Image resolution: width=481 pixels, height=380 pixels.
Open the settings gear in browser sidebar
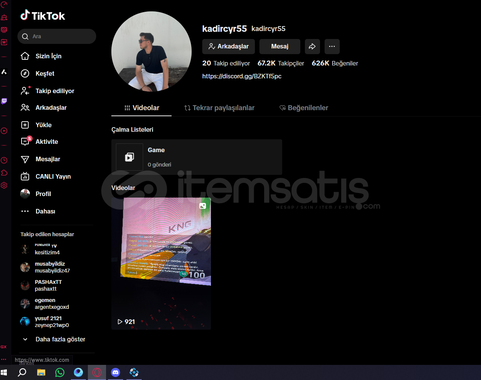click(4, 185)
